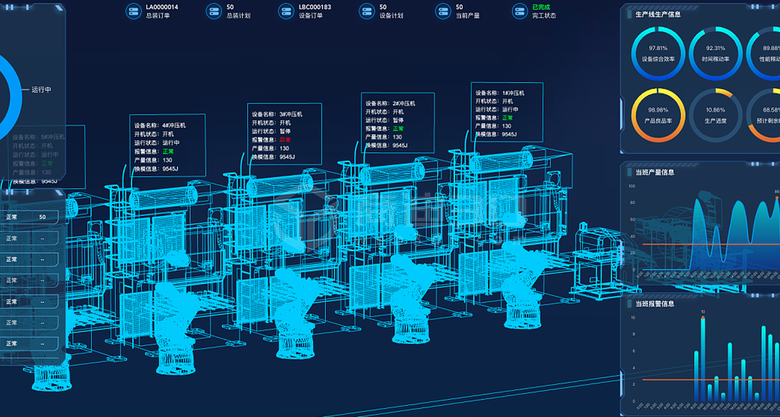Click the 时间稼动率 92.31% gauge

click(x=715, y=53)
